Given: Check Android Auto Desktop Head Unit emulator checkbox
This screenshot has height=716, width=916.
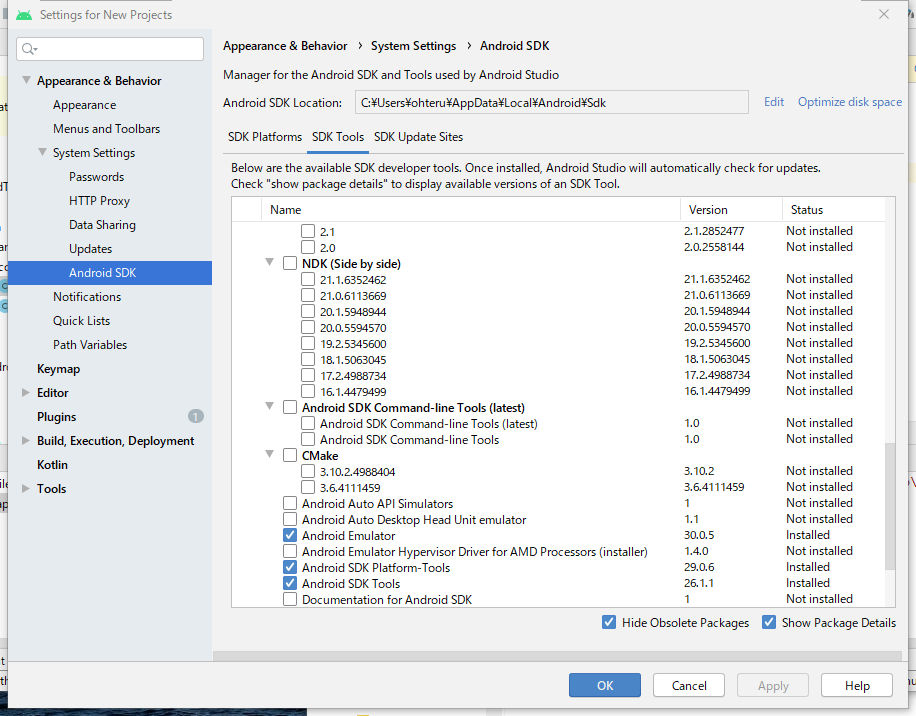Looking at the screenshot, I should click(290, 519).
